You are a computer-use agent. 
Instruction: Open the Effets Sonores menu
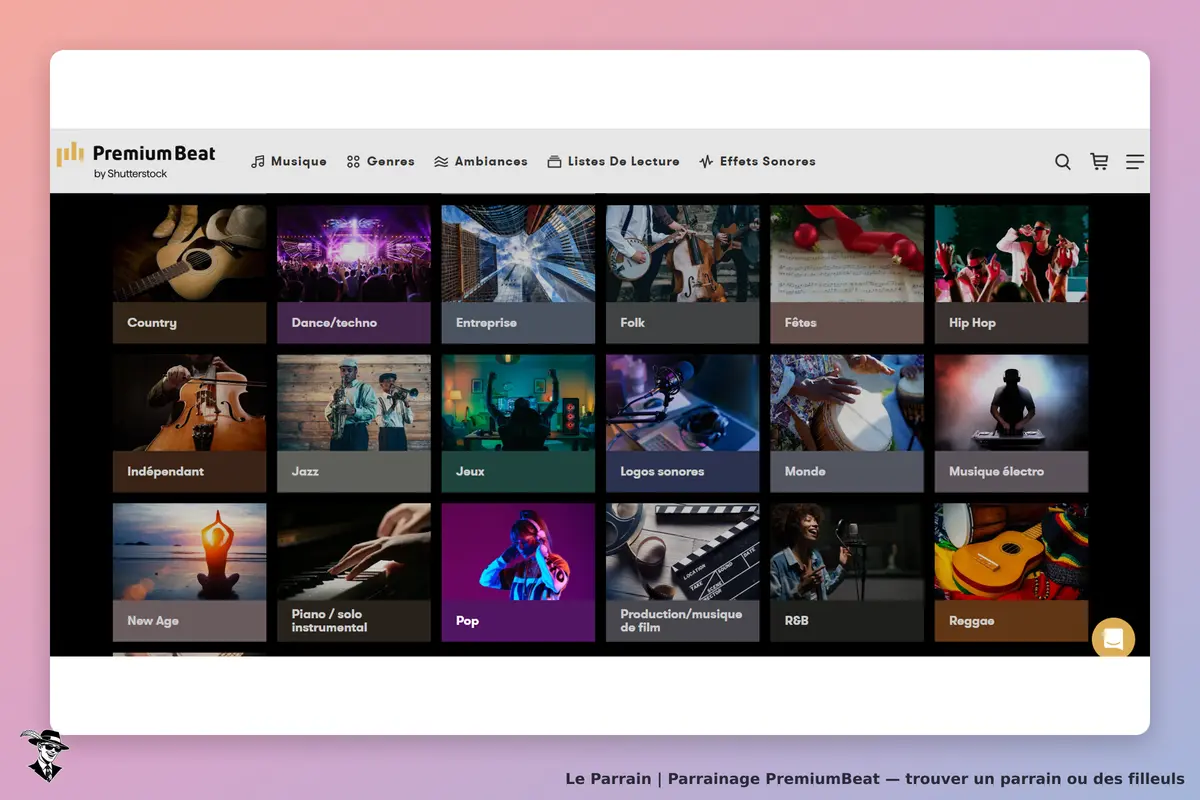click(x=757, y=161)
